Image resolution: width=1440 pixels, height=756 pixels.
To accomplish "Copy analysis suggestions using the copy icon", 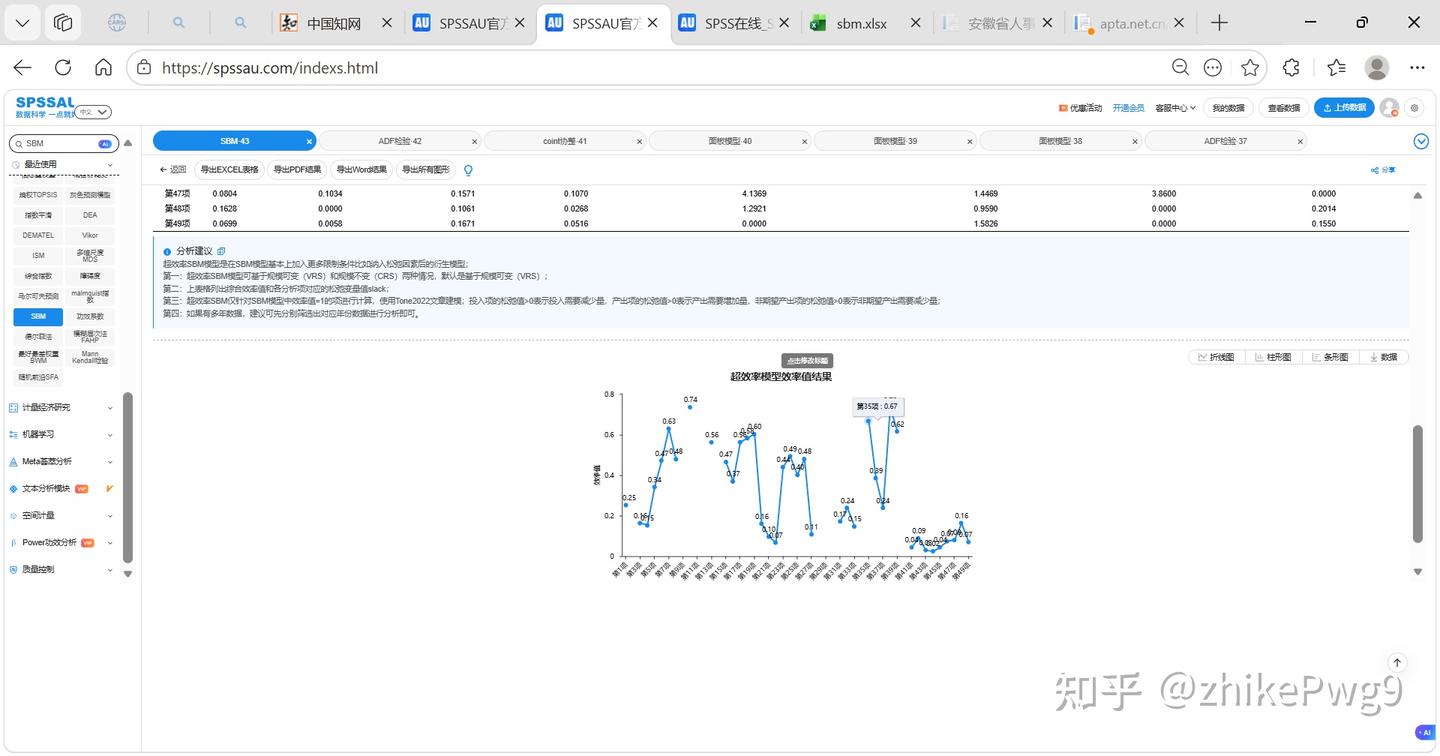I will (221, 251).
